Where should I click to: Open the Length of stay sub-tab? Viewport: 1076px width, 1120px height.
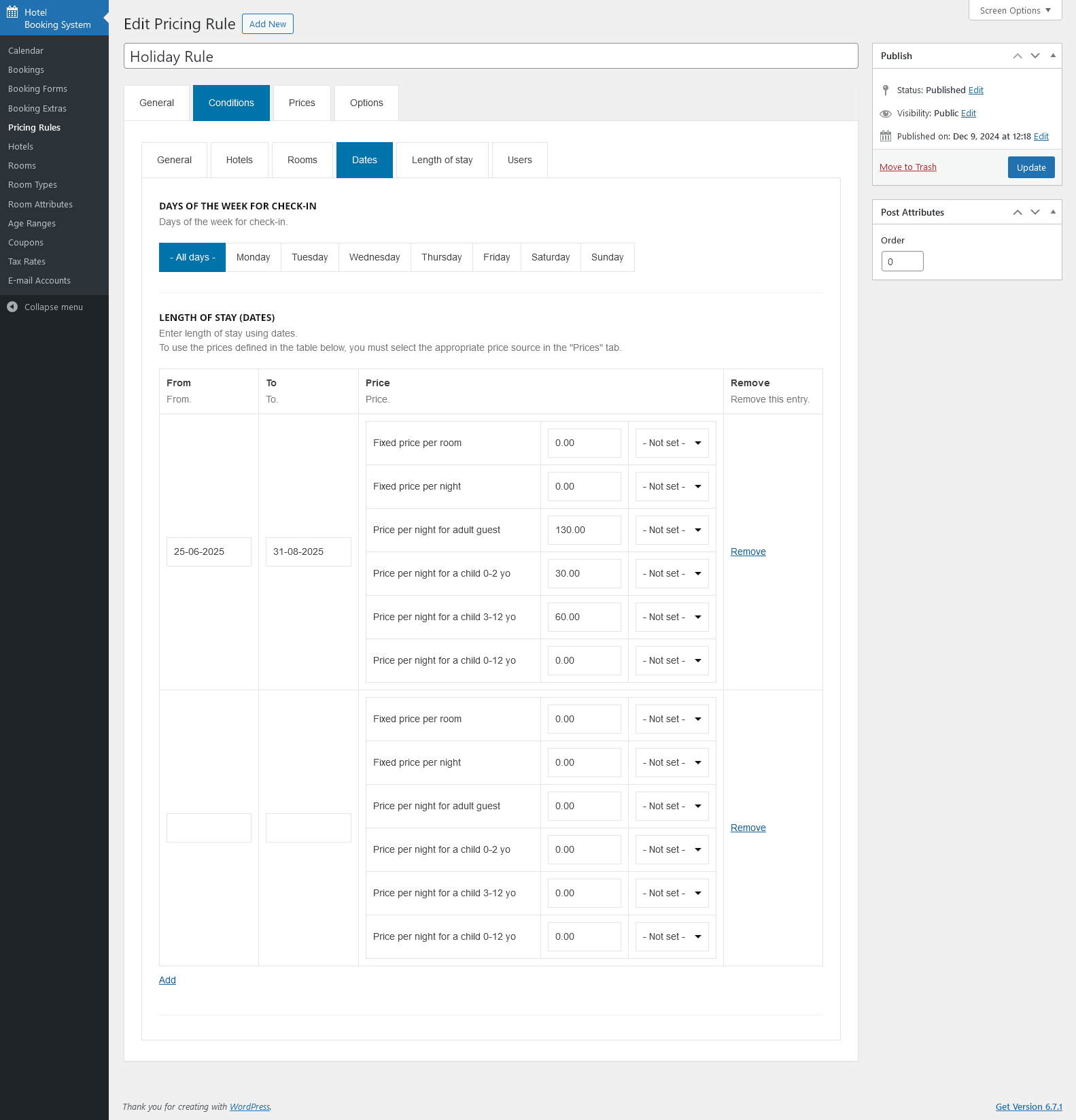[442, 160]
